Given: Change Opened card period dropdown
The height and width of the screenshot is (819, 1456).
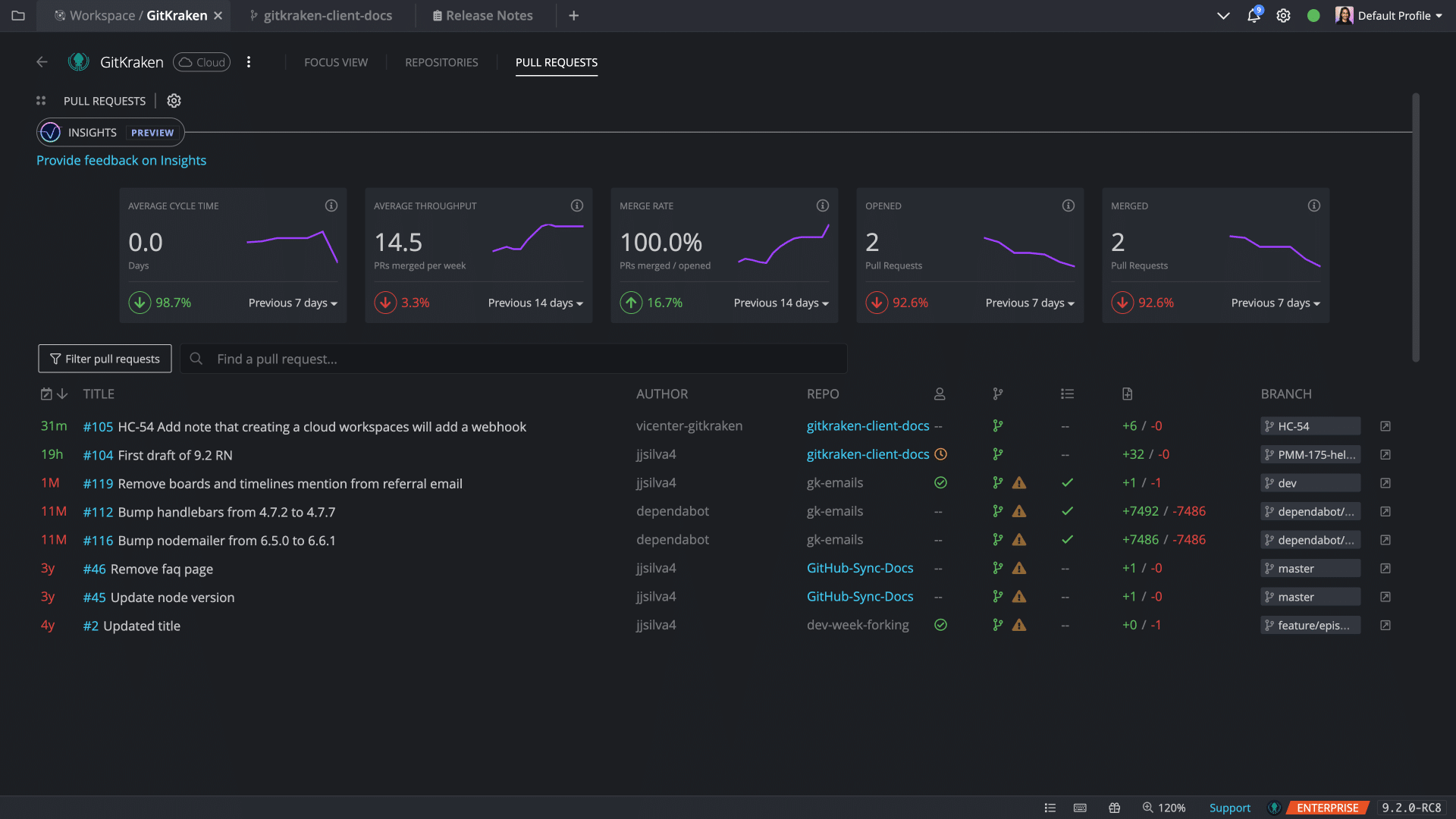Looking at the screenshot, I should [x=1030, y=303].
